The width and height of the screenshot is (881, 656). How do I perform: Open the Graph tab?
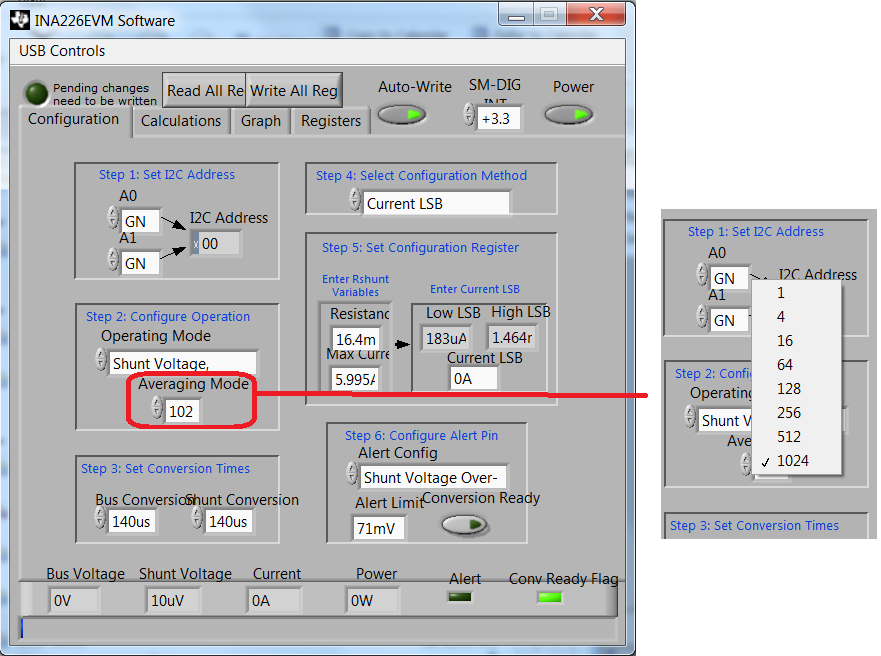click(261, 121)
